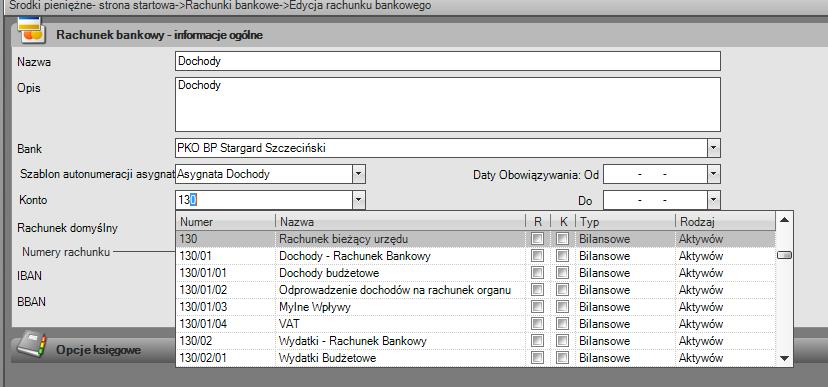The width and height of the screenshot is (828, 387).
Task: Tick the K checkbox for account 130
Action: click(562, 239)
